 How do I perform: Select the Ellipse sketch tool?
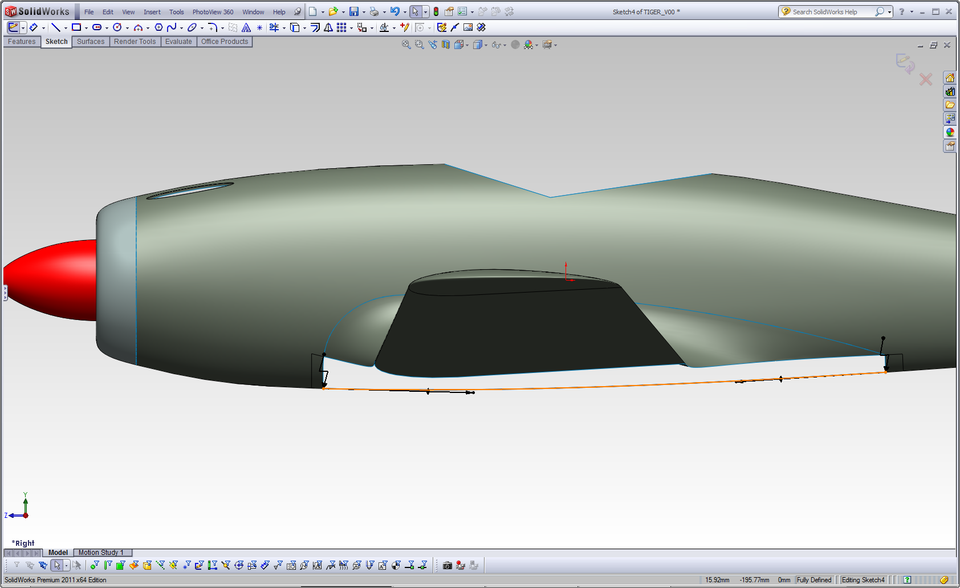(192, 27)
